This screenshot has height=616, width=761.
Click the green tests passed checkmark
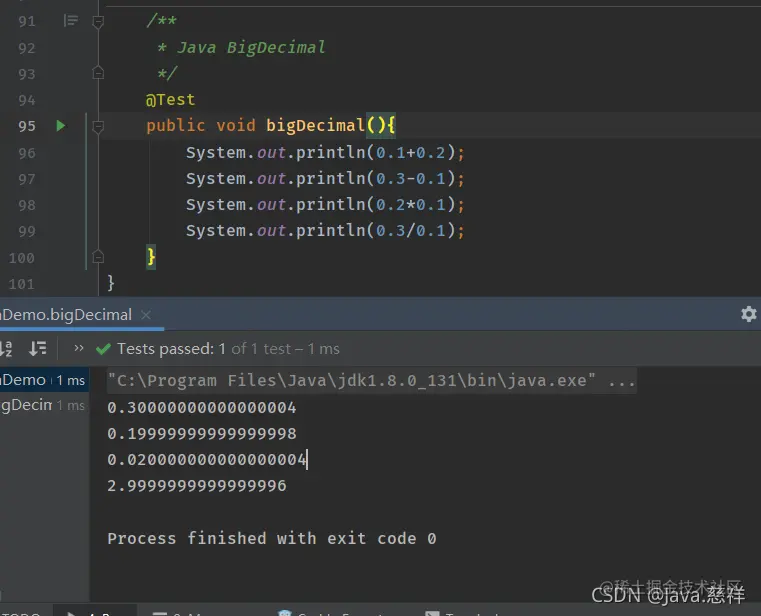click(x=103, y=349)
